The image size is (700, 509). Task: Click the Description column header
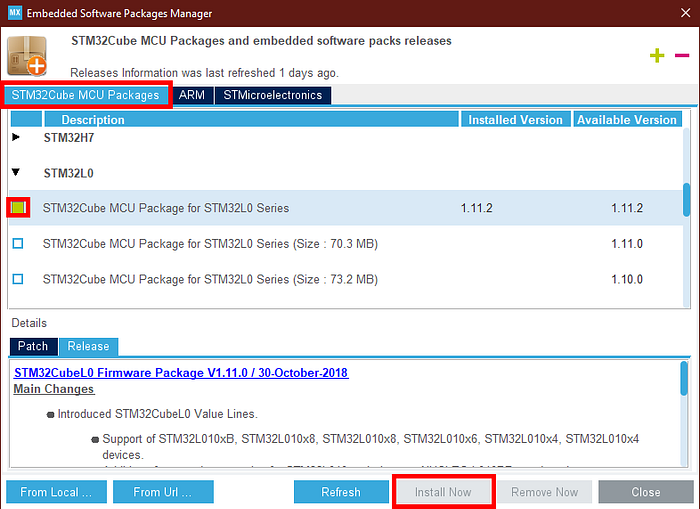coord(252,120)
